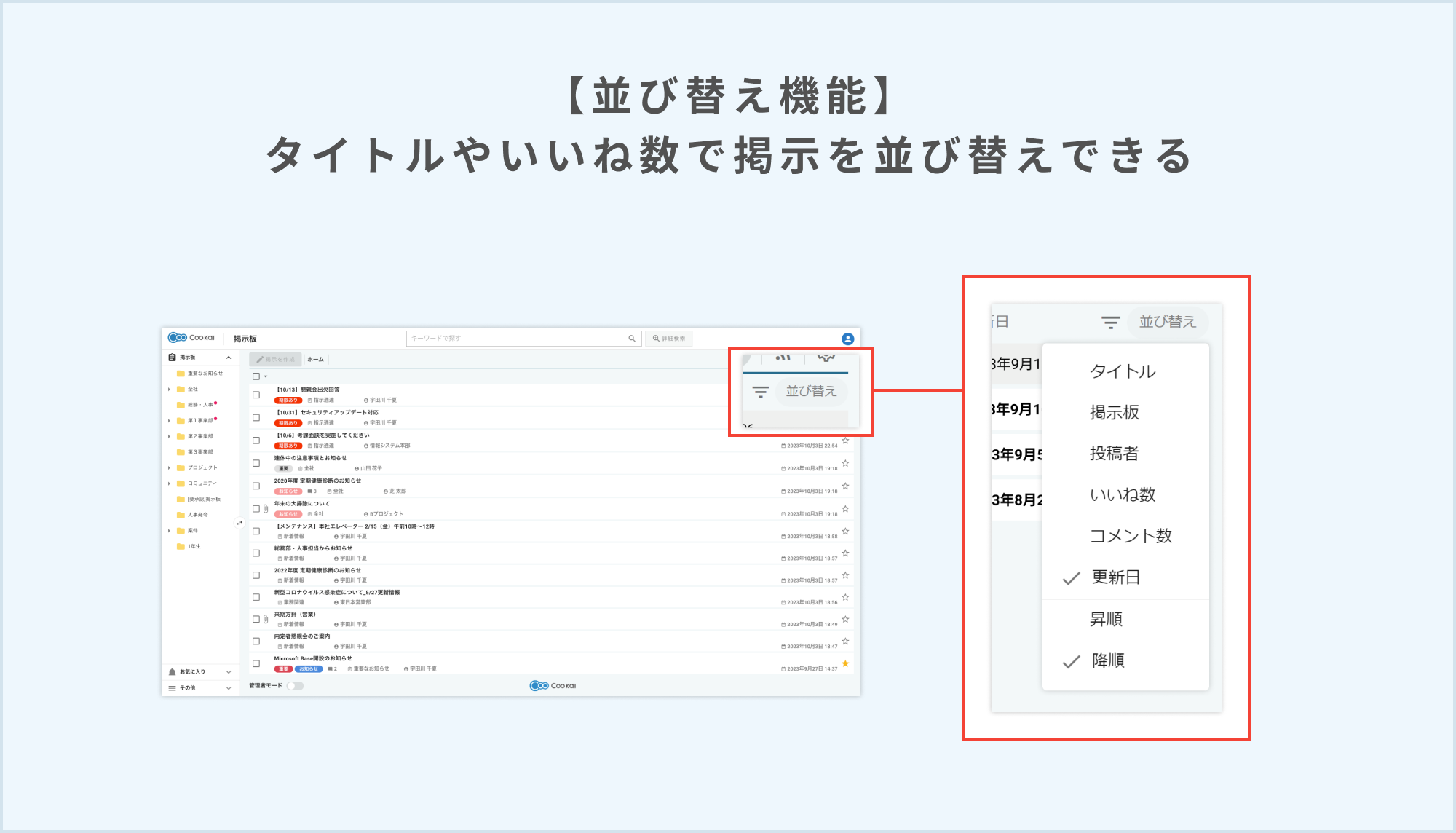
Task: Click the bell icon beside お気に入り
Action: (x=172, y=672)
